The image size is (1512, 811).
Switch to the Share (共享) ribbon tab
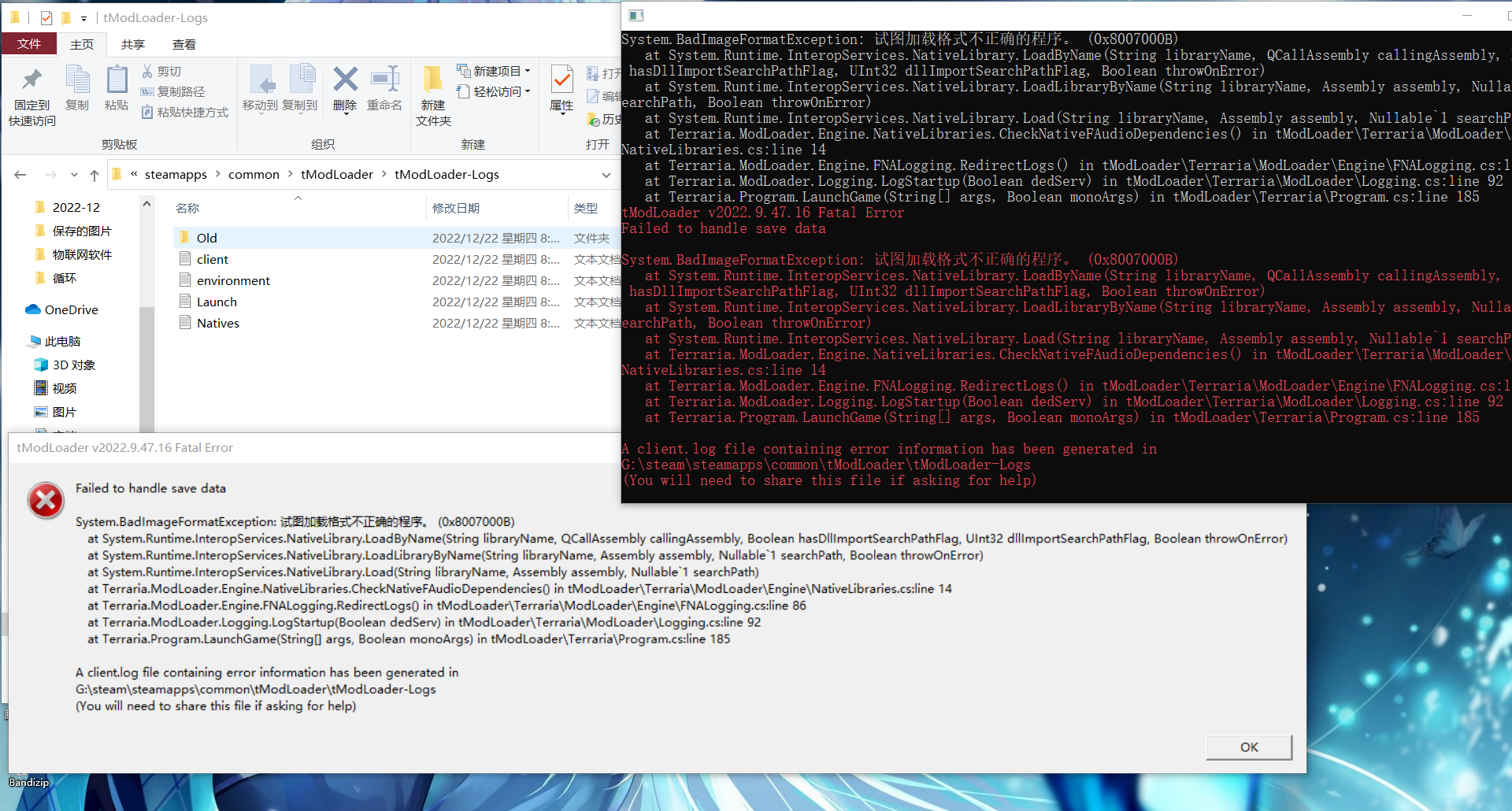point(132,45)
